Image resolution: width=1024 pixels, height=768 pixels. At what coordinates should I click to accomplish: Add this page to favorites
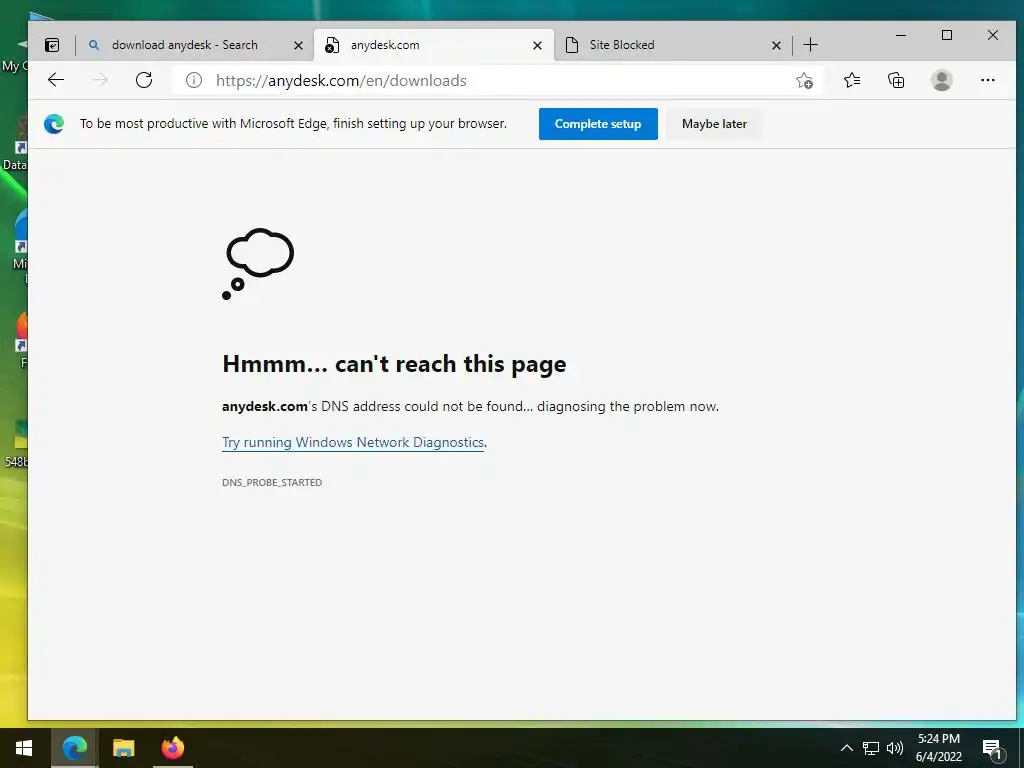(804, 80)
